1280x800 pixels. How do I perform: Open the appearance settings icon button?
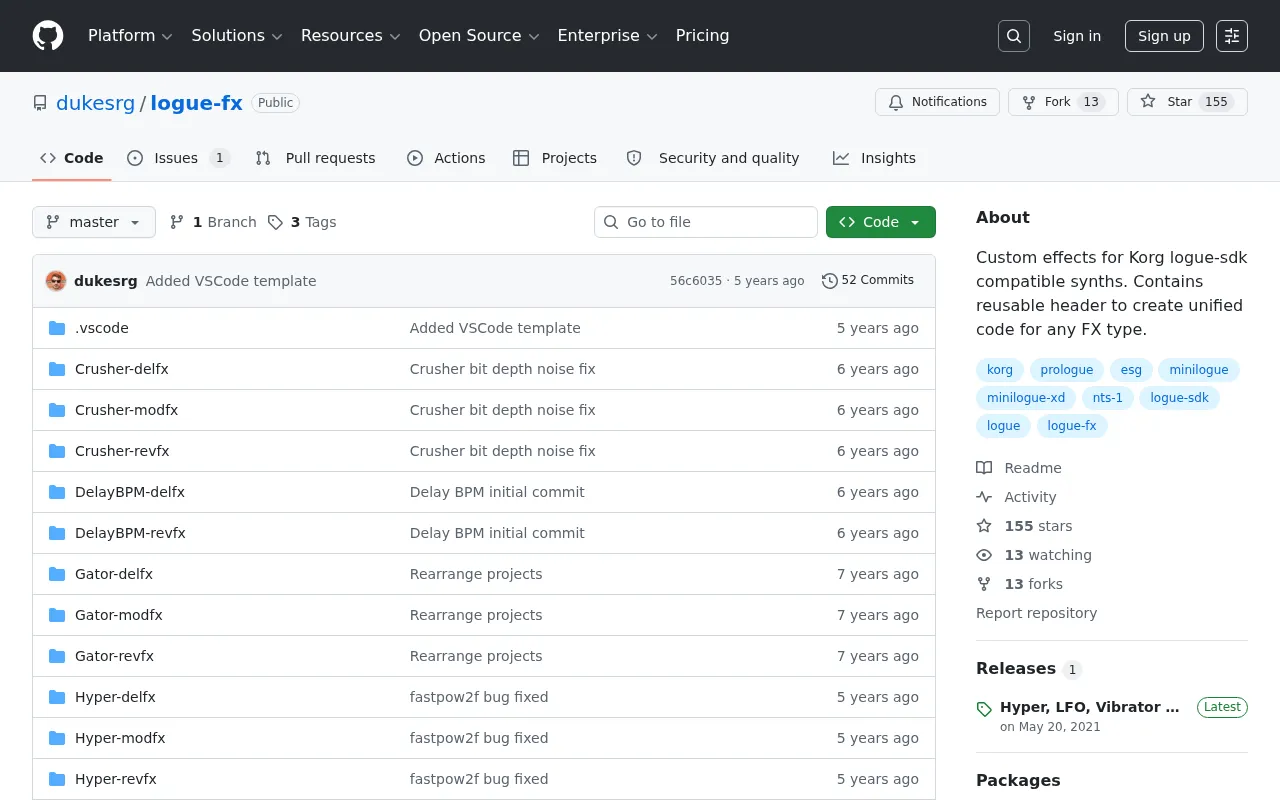(1232, 36)
